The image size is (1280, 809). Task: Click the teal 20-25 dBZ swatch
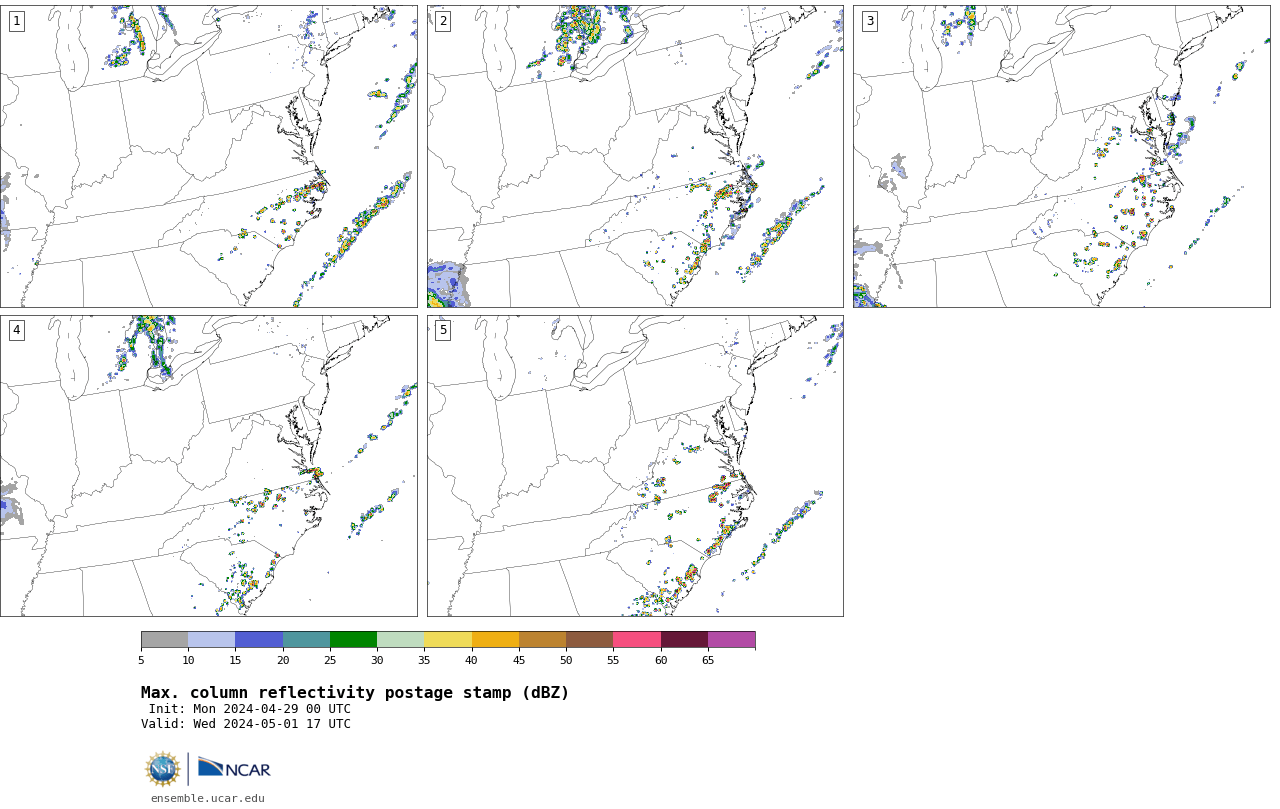click(306, 640)
